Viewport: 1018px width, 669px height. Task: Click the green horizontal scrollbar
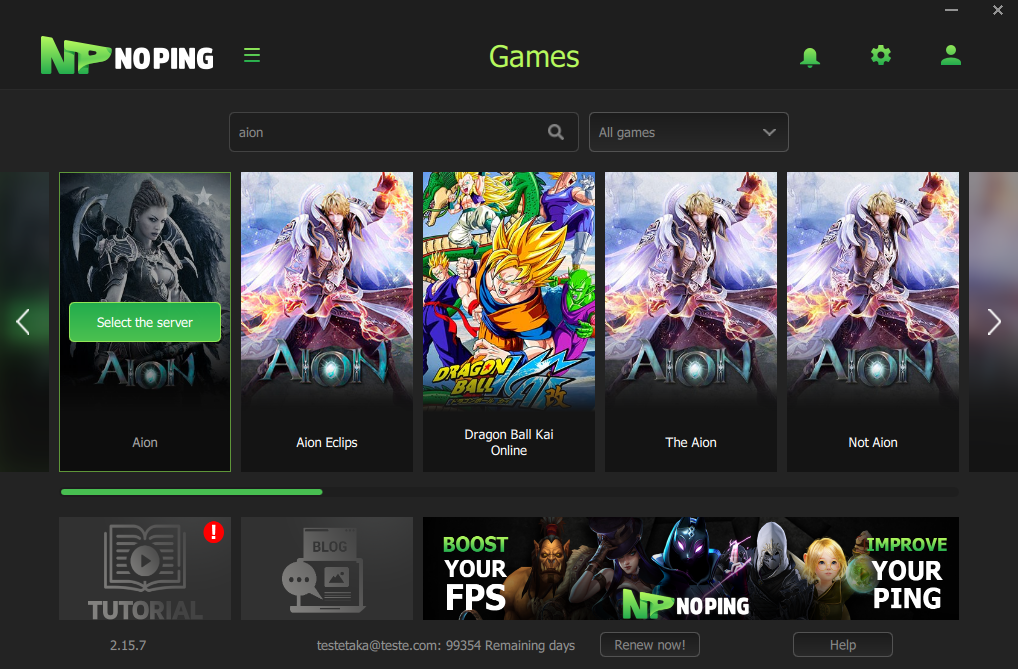tap(192, 492)
